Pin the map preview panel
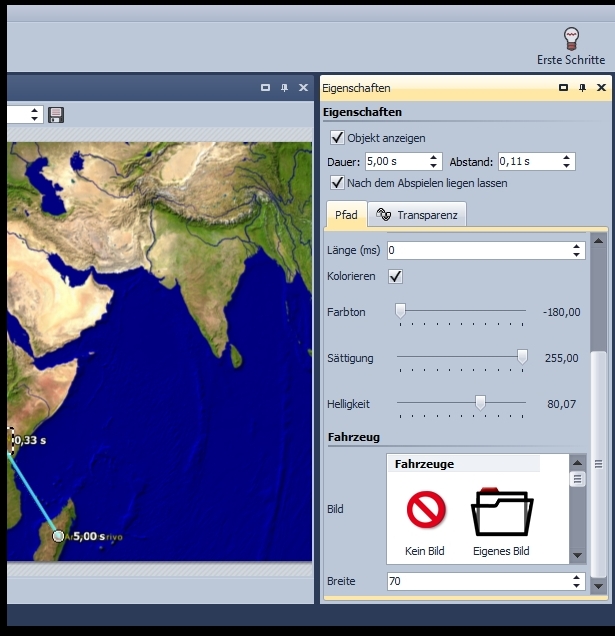615x636 pixels. 284,88
